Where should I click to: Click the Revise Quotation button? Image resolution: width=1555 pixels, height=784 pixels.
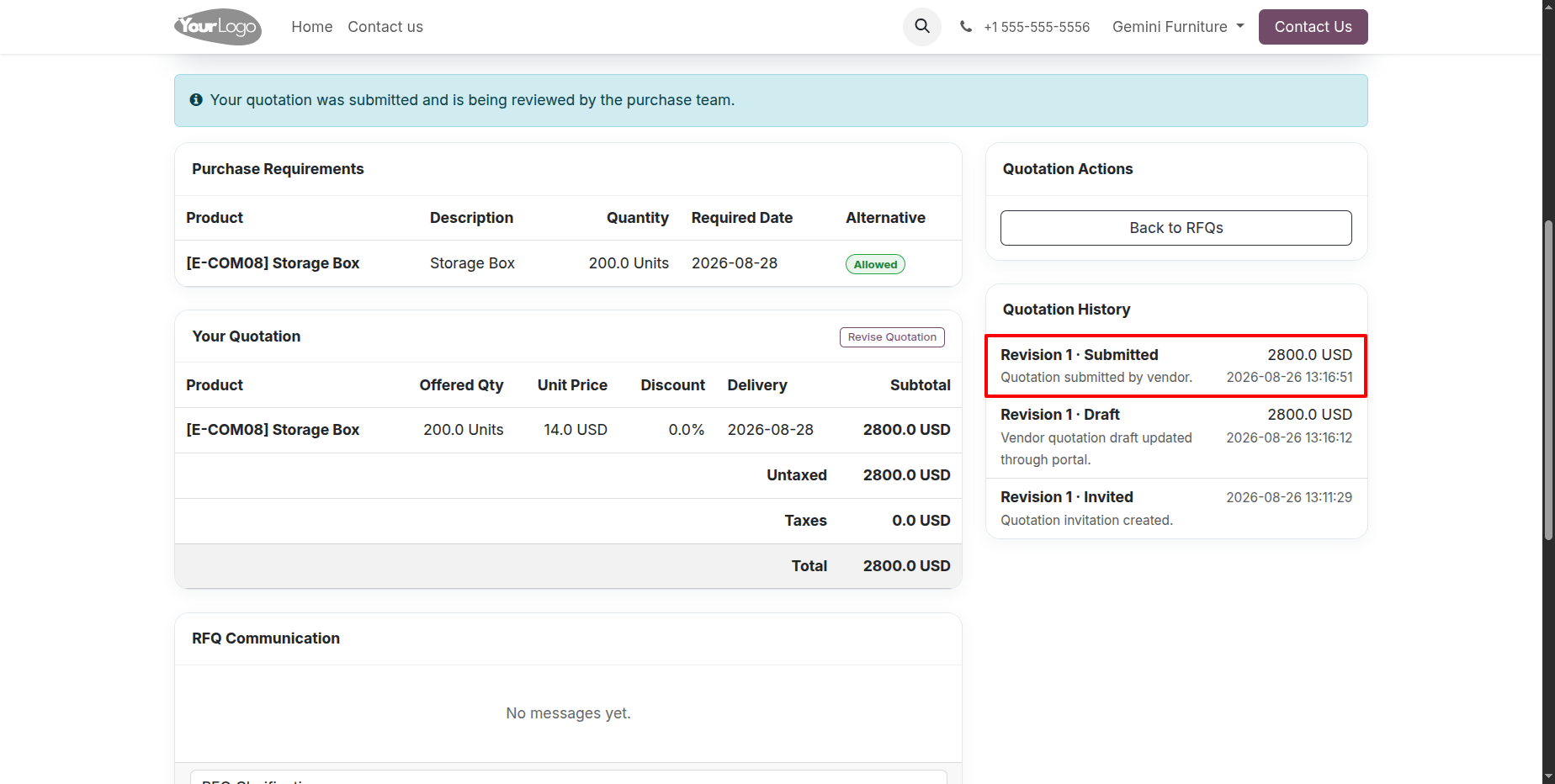tap(892, 337)
